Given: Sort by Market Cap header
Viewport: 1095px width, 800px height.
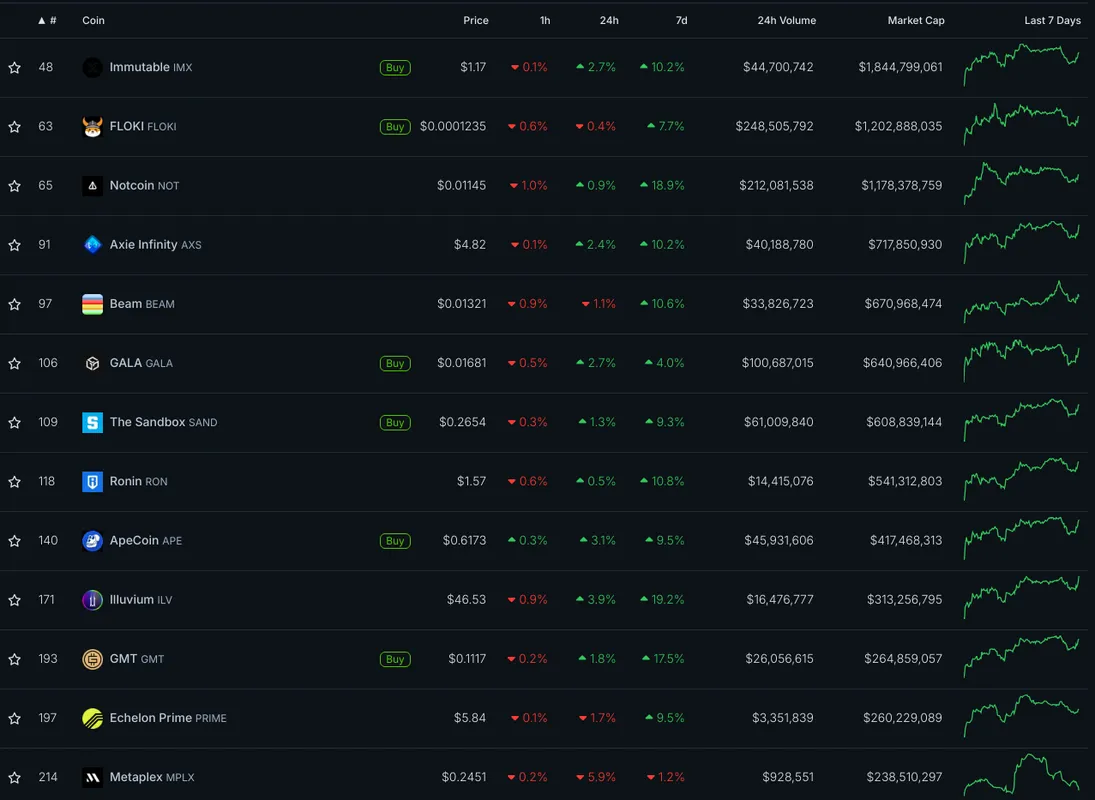Looking at the screenshot, I should 916,21.
